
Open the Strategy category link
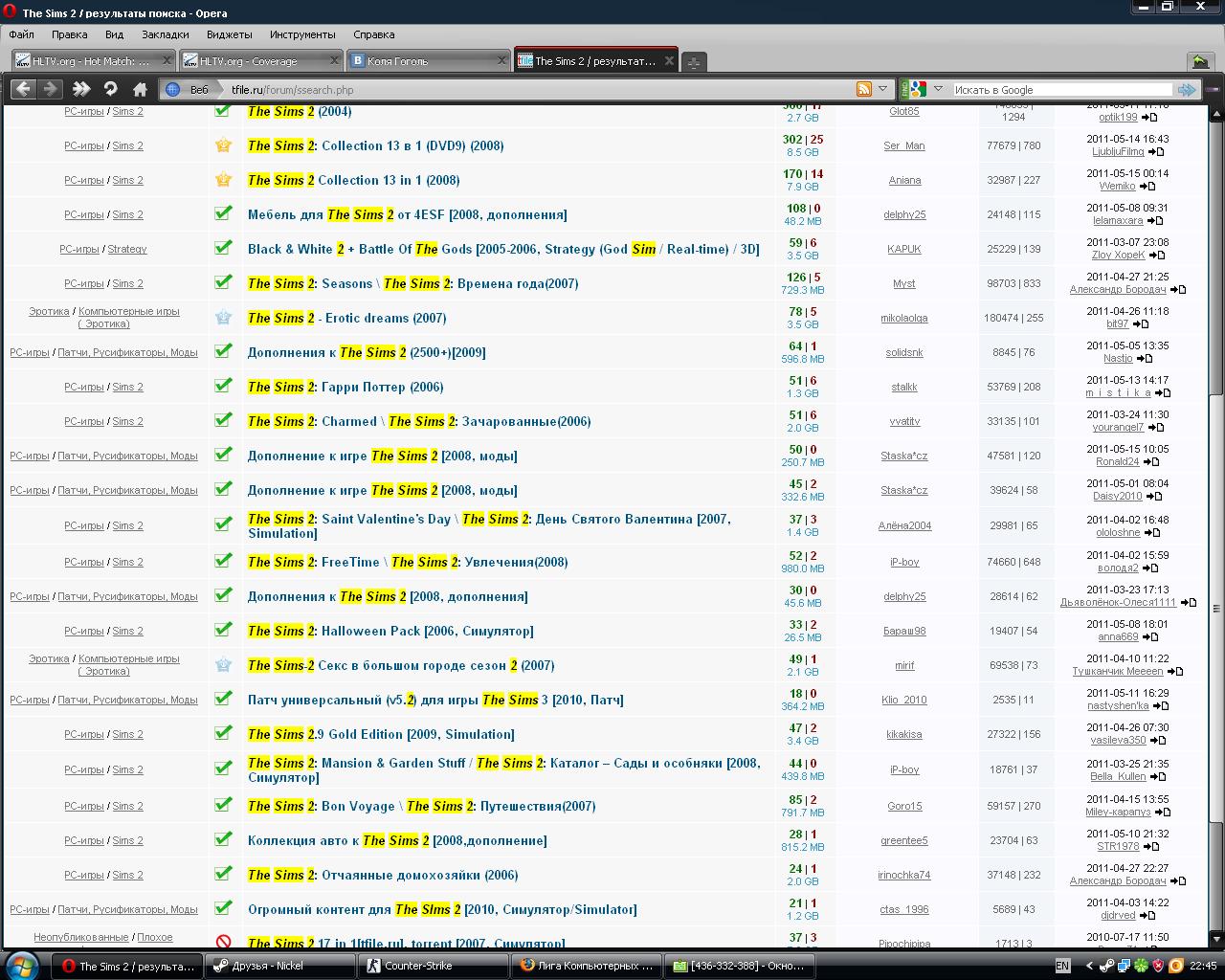pyautogui.click(x=127, y=250)
